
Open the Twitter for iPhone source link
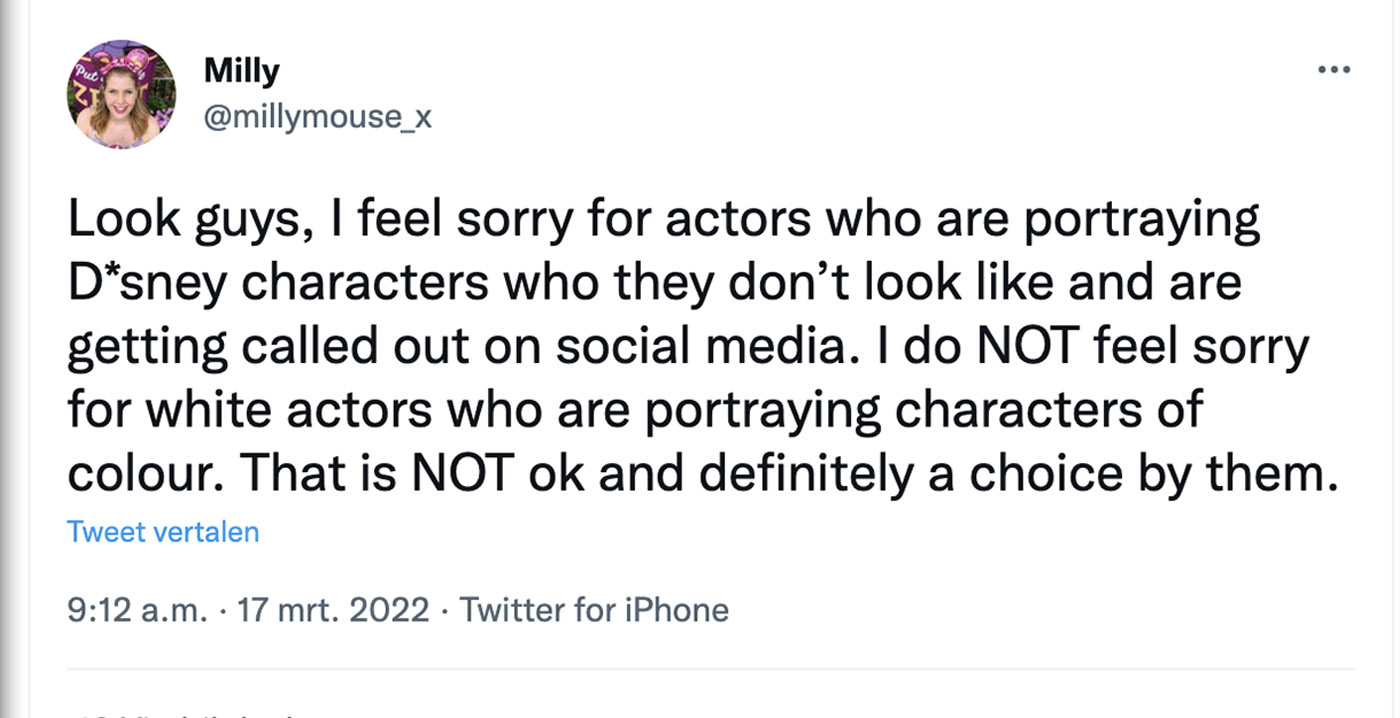click(x=594, y=609)
